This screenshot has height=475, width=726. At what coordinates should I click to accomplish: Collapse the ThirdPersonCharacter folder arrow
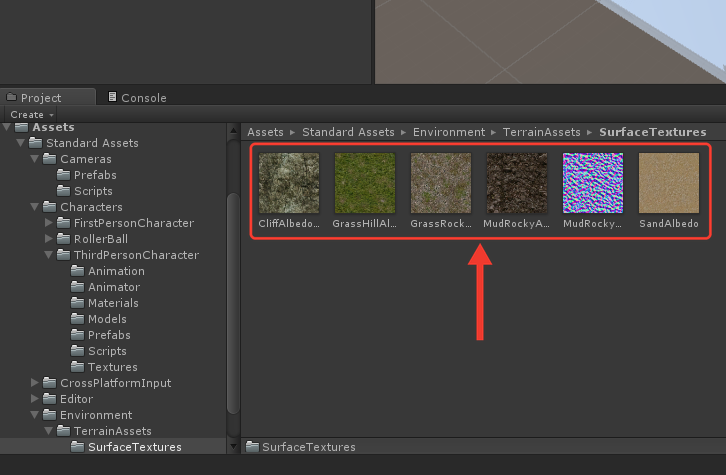(48, 255)
